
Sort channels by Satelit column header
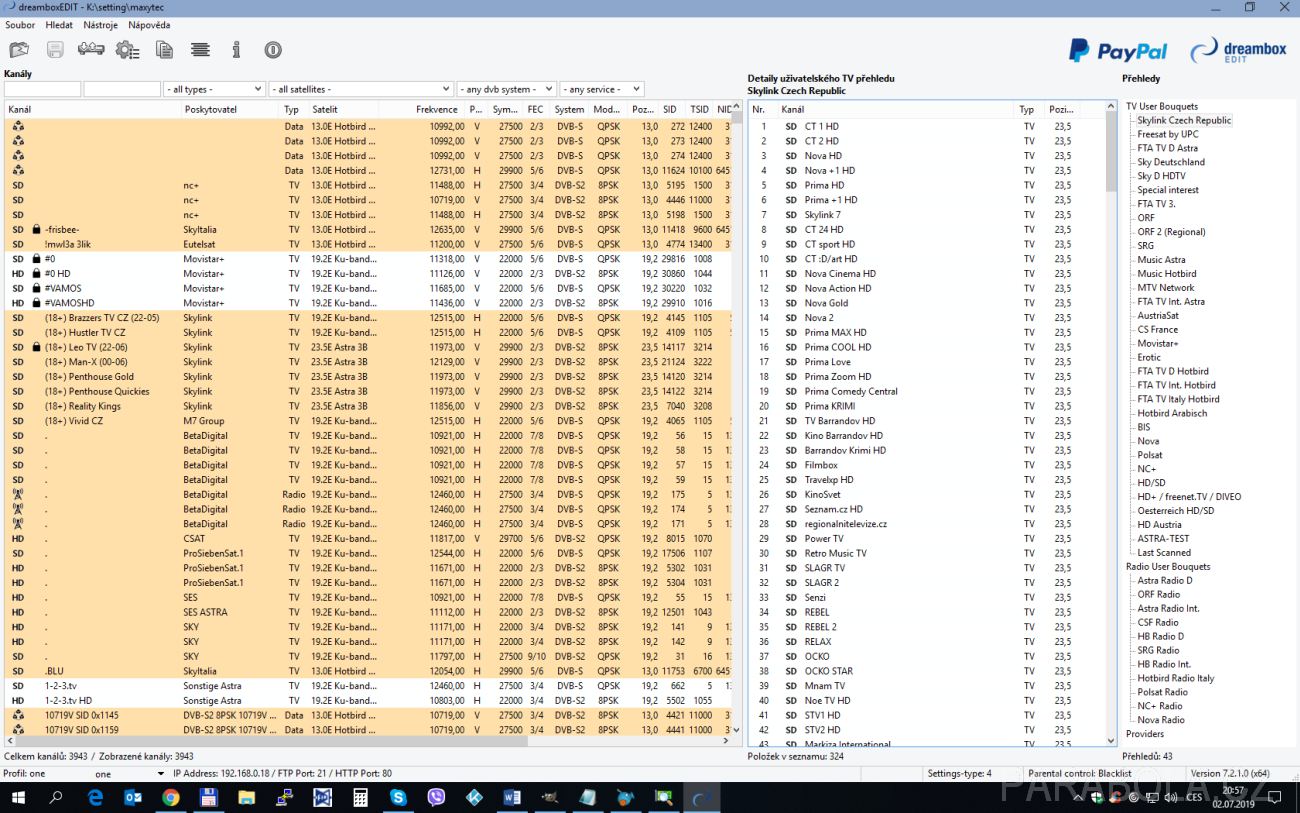coord(345,110)
